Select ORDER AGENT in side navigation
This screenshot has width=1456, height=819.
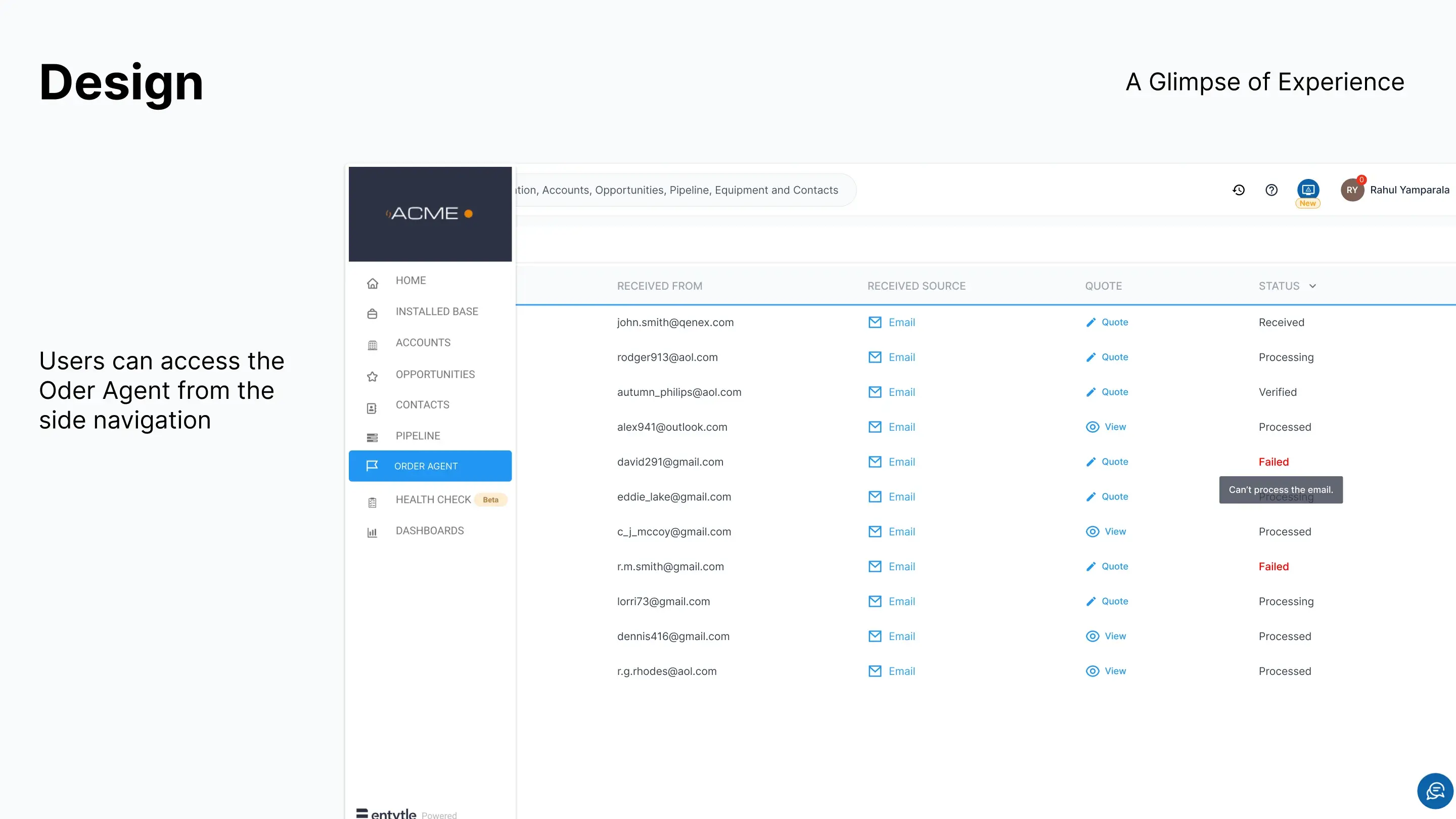(x=430, y=466)
